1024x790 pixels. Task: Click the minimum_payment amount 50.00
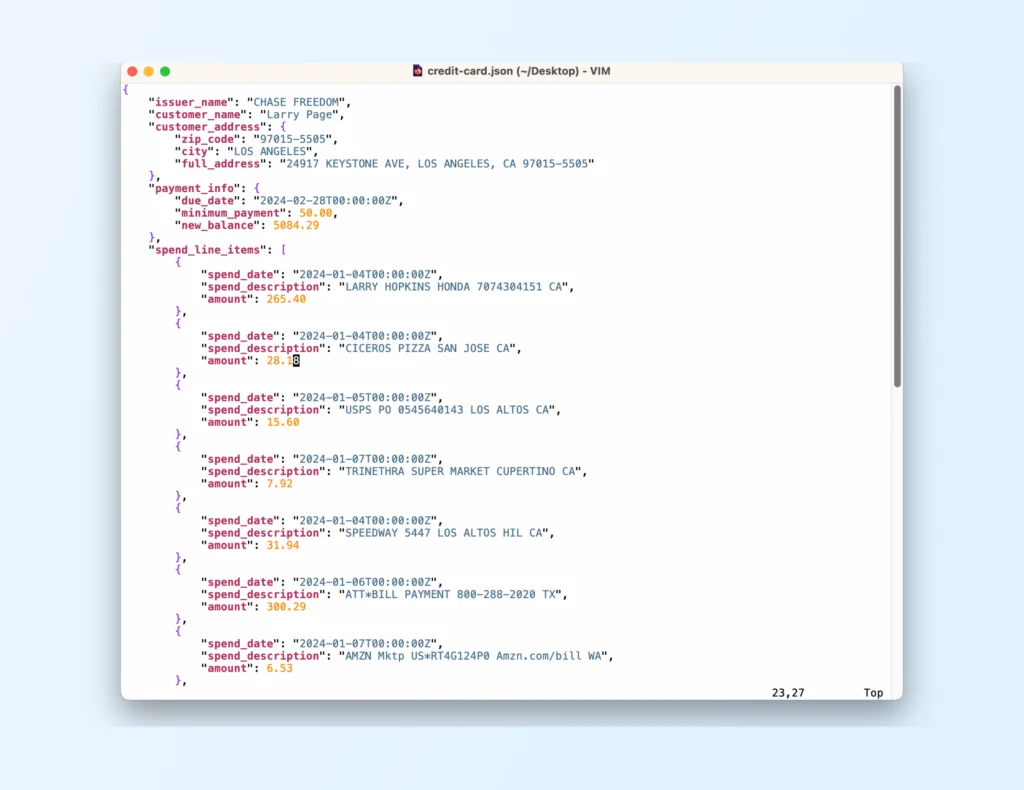(317, 213)
